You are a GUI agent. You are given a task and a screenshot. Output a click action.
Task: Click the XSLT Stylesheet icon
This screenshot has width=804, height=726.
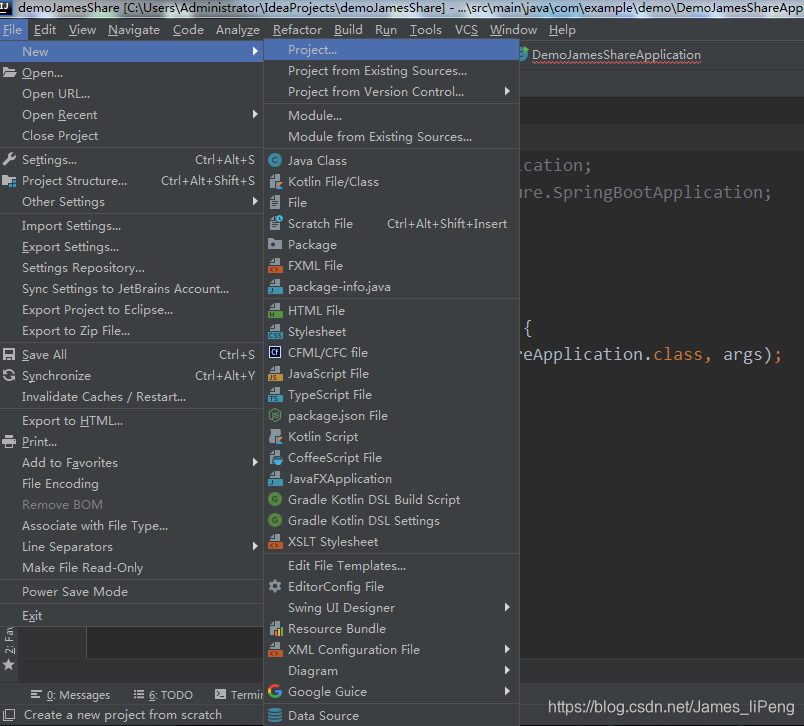(275, 541)
